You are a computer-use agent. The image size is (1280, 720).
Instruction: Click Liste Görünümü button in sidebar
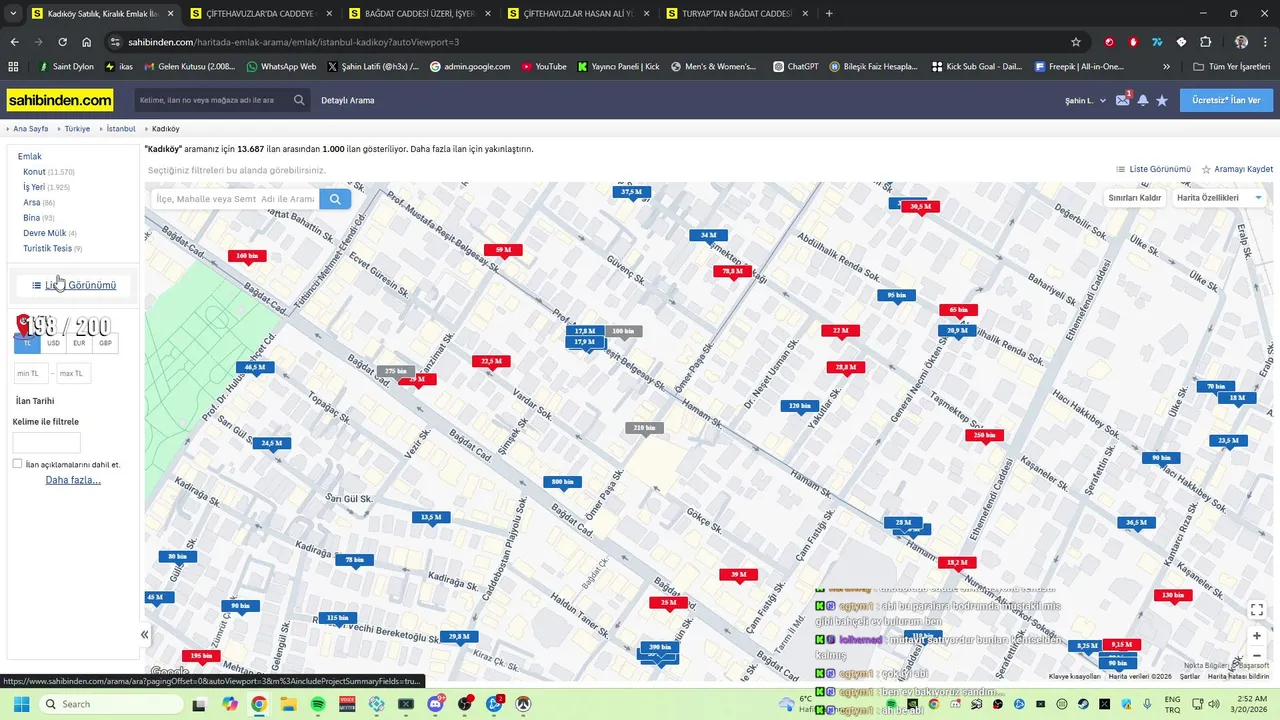(74, 285)
